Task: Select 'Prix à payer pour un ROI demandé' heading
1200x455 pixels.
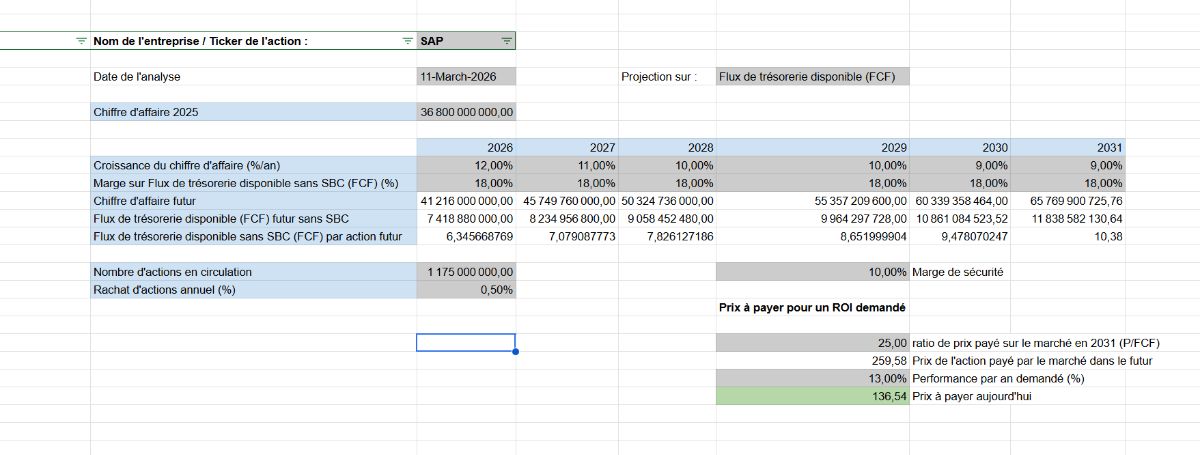Action: (812, 308)
